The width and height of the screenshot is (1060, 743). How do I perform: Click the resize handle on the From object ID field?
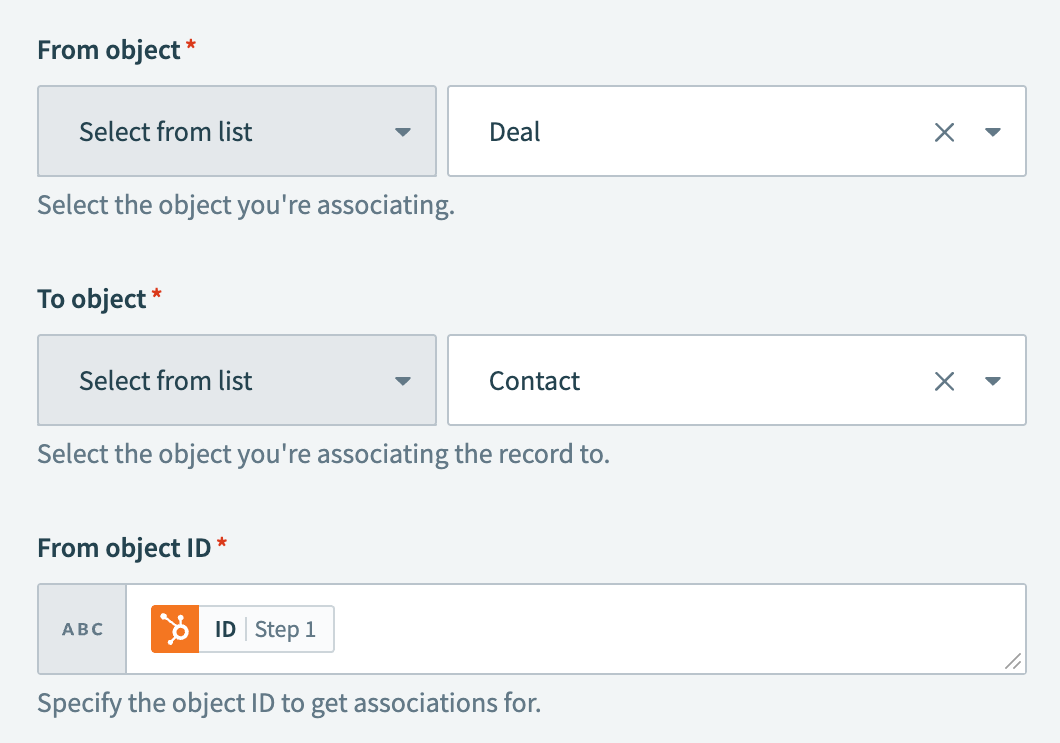click(x=1014, y=662)
